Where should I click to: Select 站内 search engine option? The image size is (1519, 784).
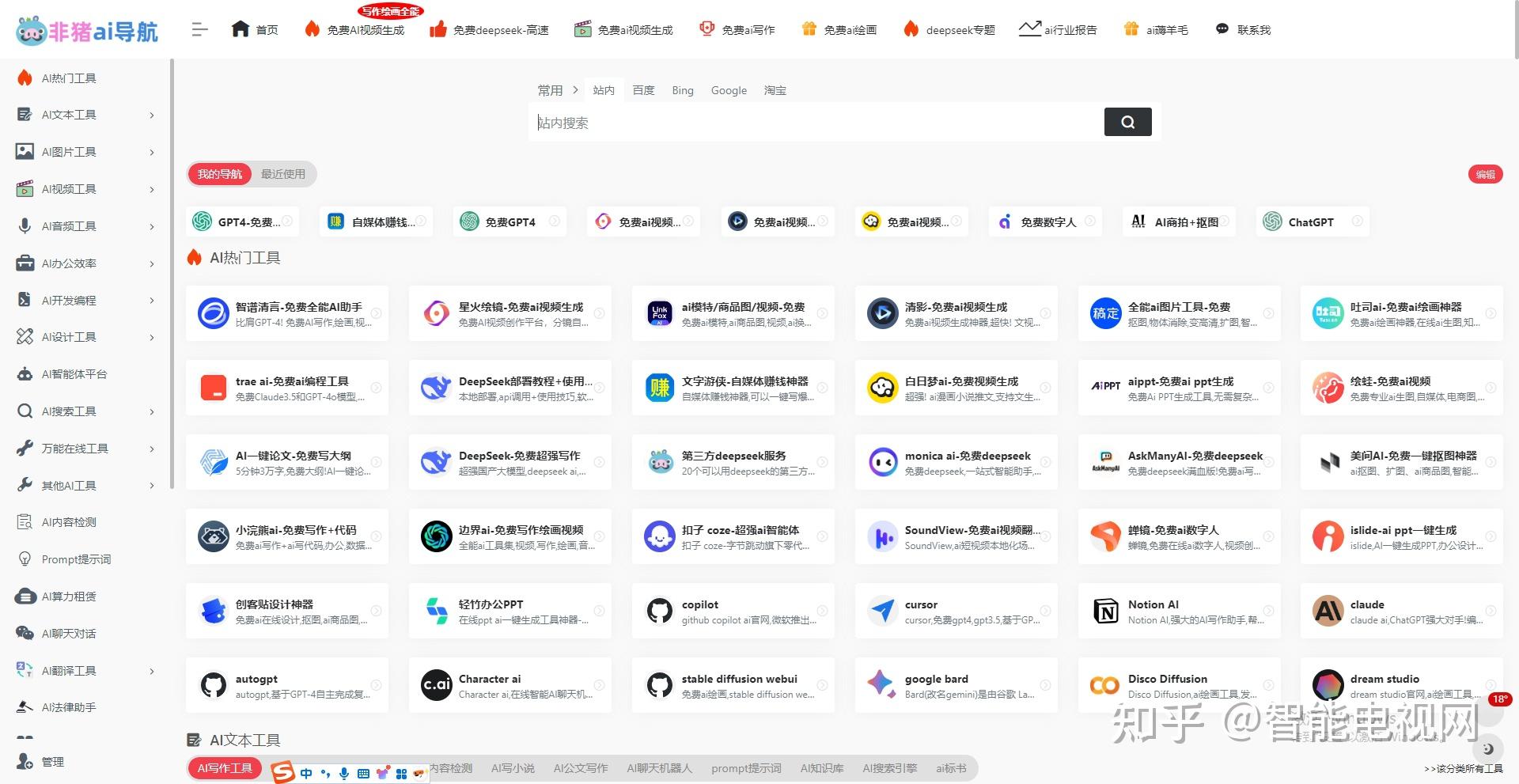604,90
